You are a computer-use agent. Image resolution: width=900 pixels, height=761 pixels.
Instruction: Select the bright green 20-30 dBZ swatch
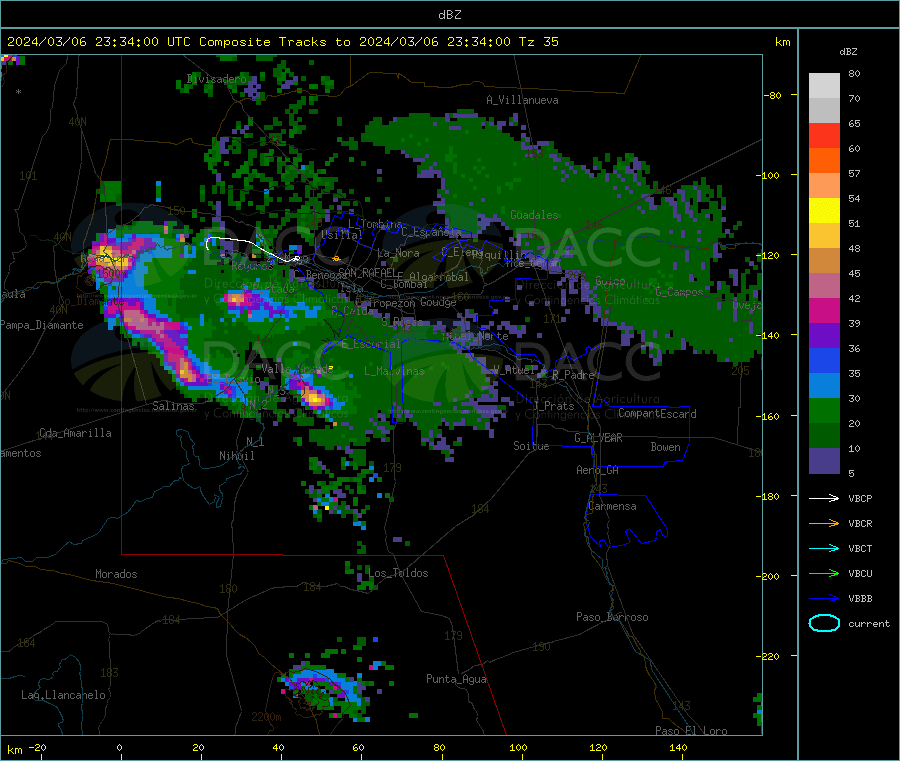coord(824,411)
